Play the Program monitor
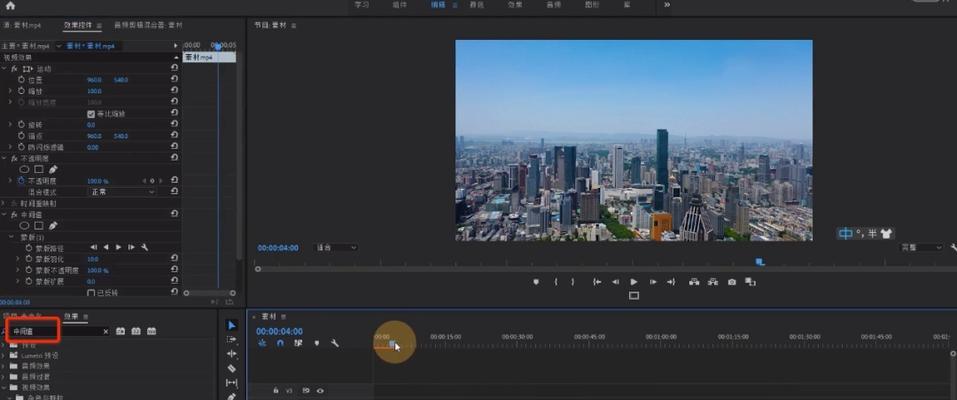 pos(634,282)
